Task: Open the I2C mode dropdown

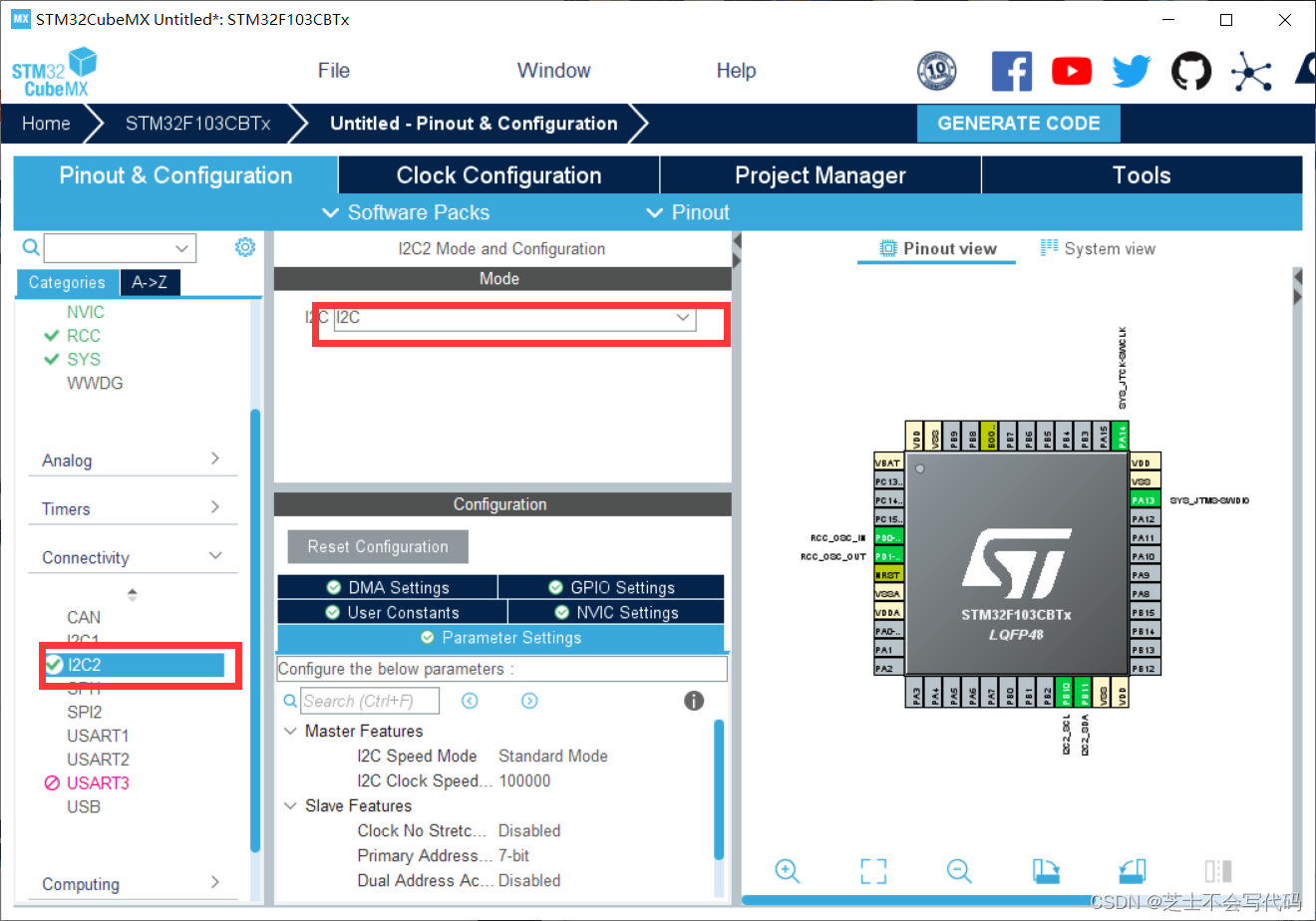Action: coord(514,318)
